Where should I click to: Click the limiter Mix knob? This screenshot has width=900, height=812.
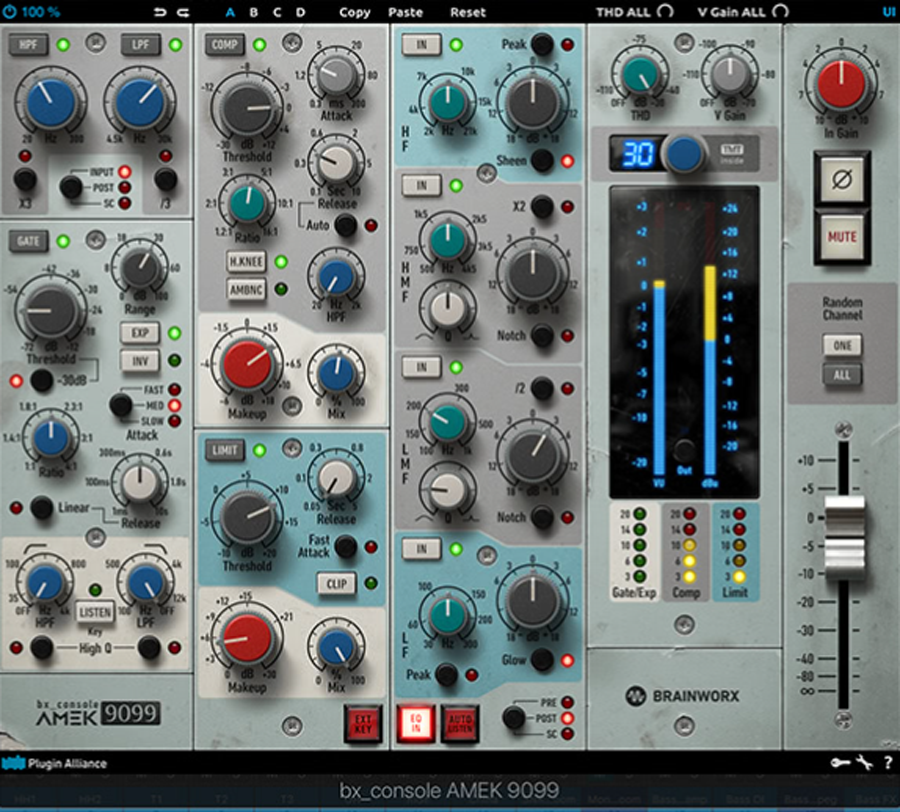(x=336, y=648)
